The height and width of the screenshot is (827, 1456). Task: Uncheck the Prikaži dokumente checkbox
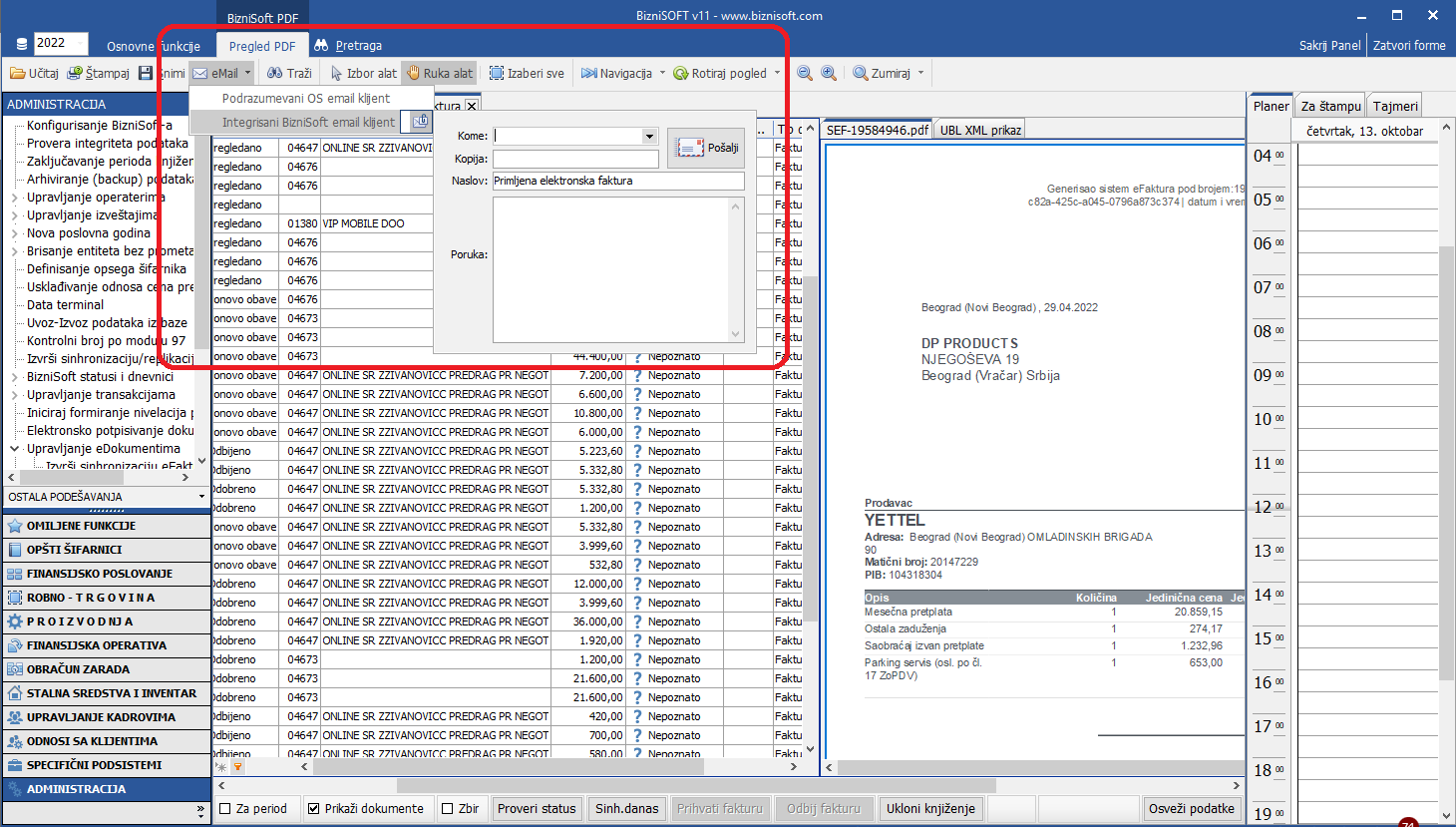[x=314, y=809]
